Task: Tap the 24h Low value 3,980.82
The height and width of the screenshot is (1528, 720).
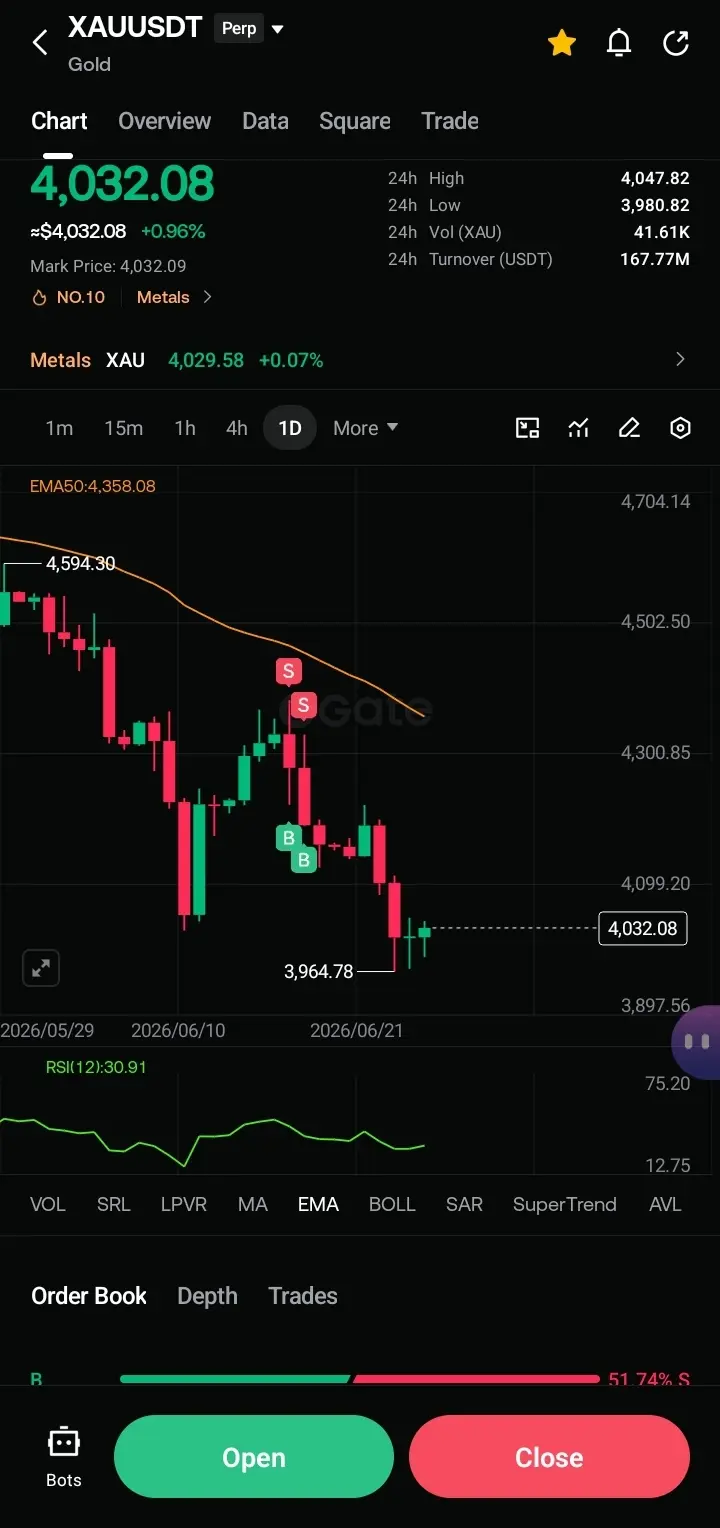Action: [x=655, y=205]
